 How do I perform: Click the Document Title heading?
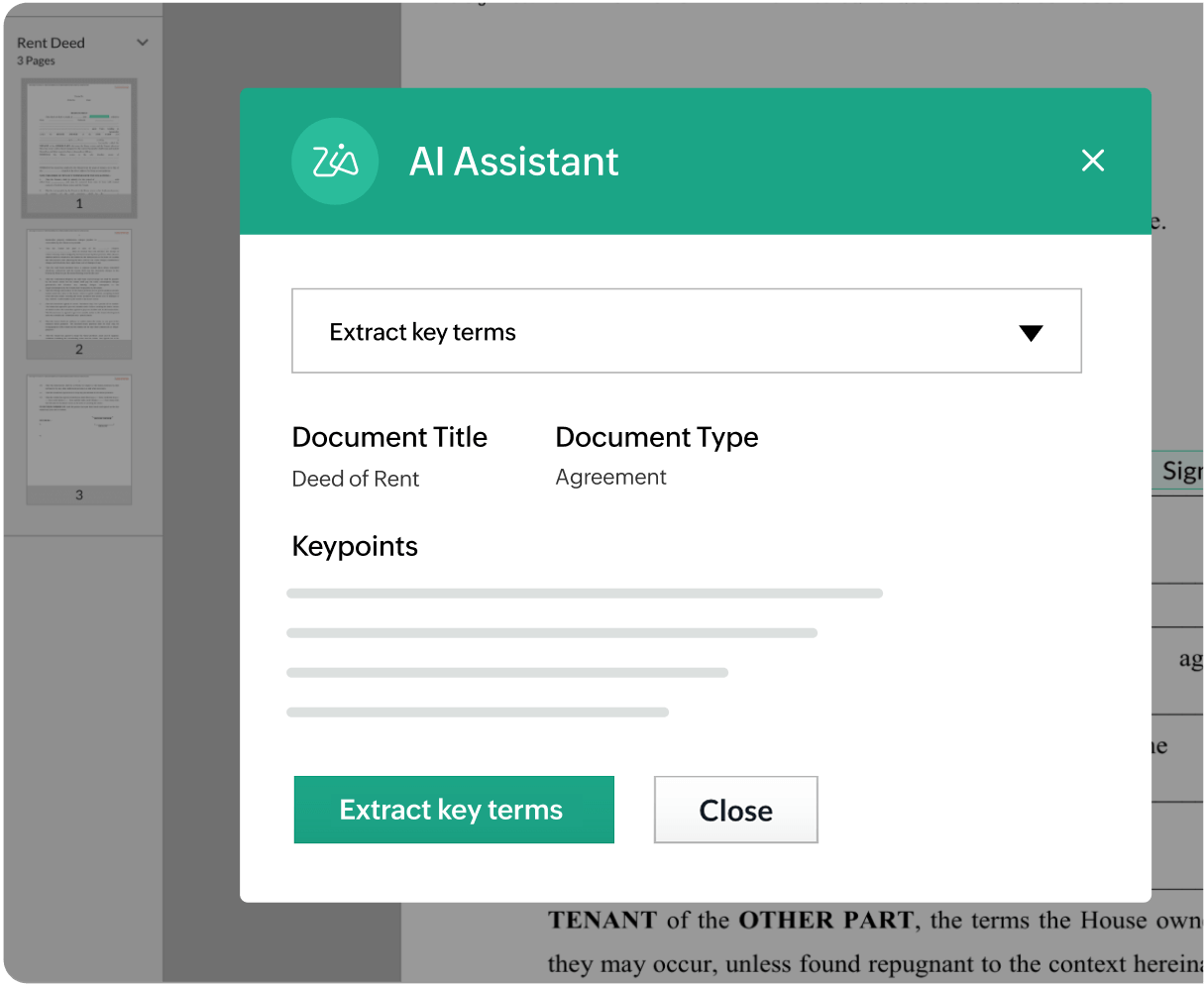389,437
